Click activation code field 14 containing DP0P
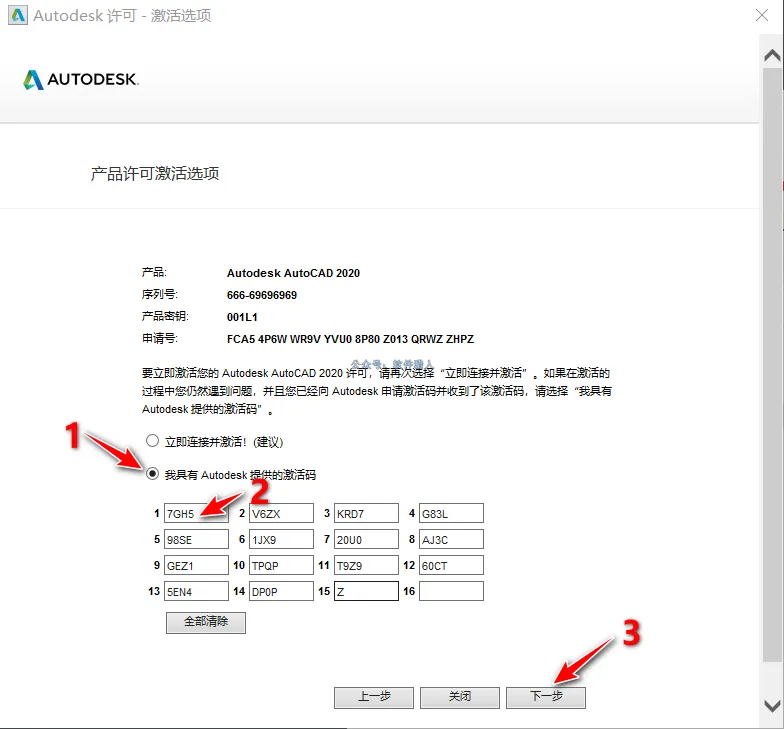 point(282,591)
